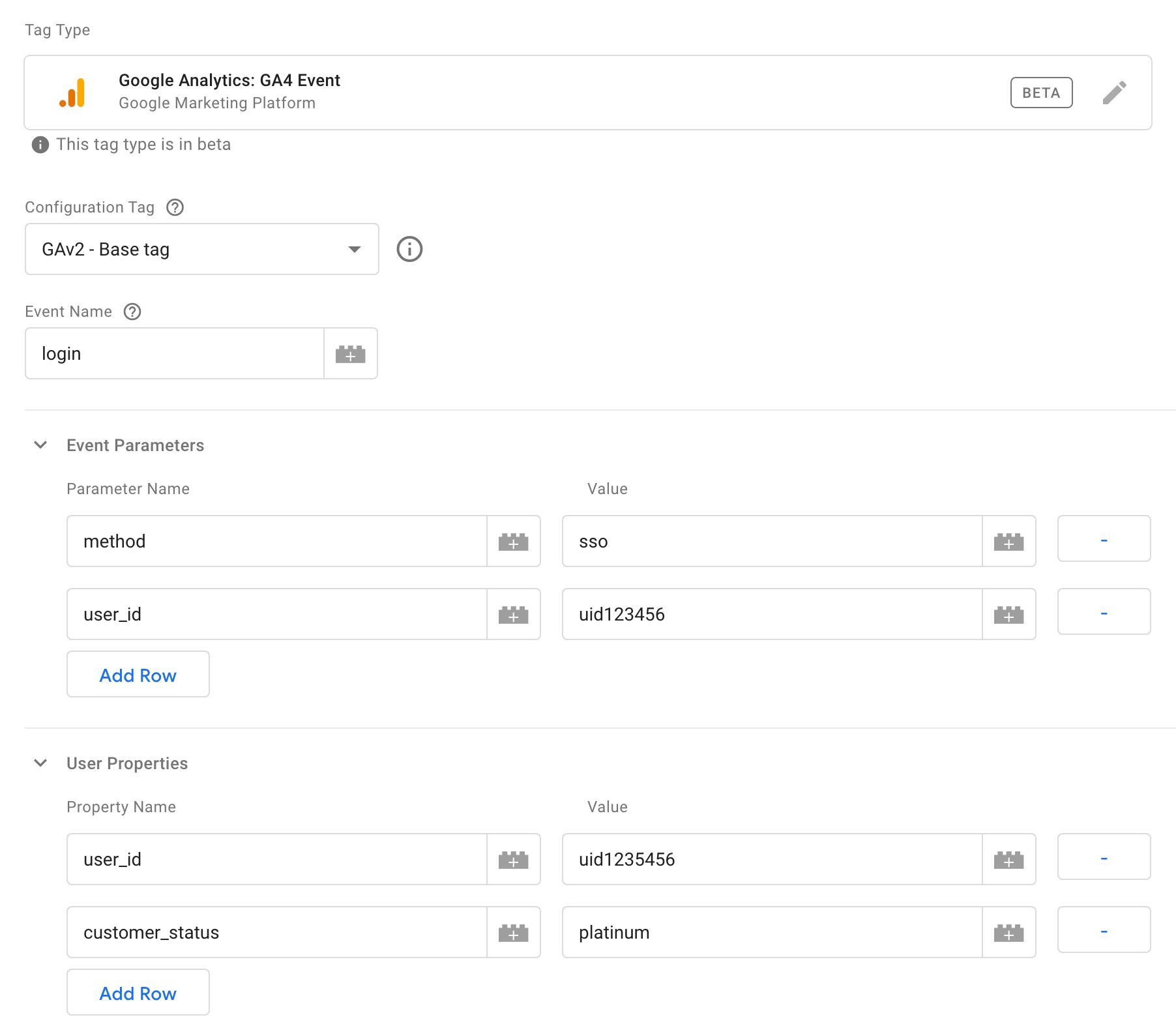Remove the customer_status property row
Image resolution: width=1176 pixels, height=1026 pixels.
pos(1104,930)
